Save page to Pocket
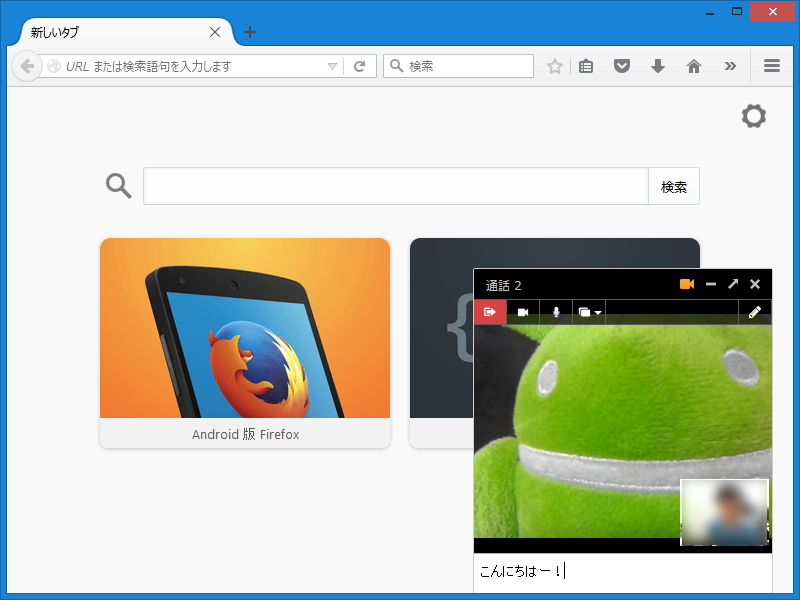The width and height of the screenshot is (800, 600). click(621, 66)
